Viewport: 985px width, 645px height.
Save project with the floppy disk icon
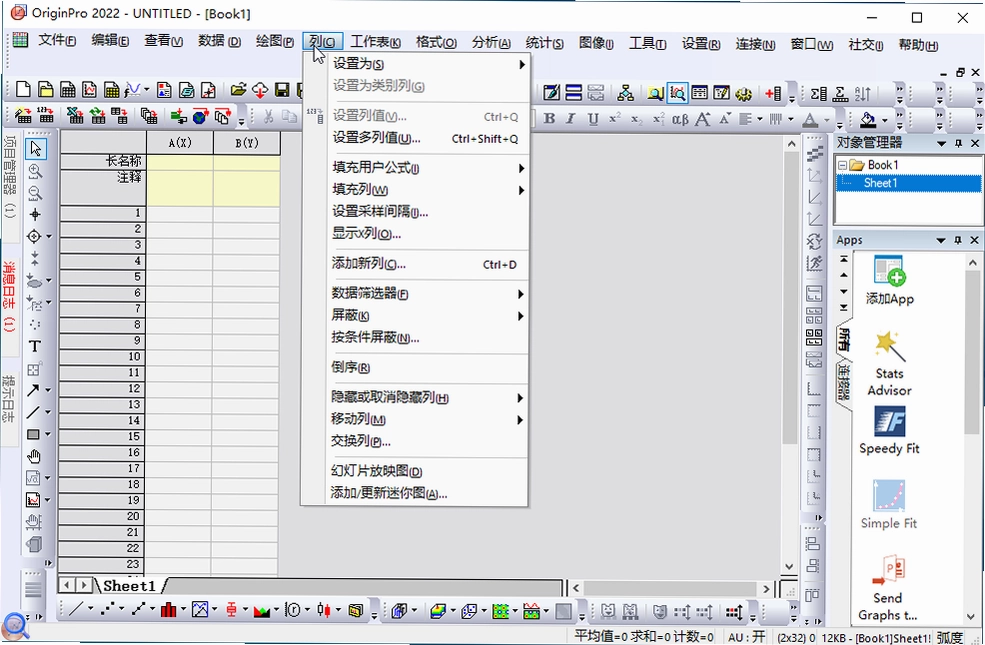[282, 90]
